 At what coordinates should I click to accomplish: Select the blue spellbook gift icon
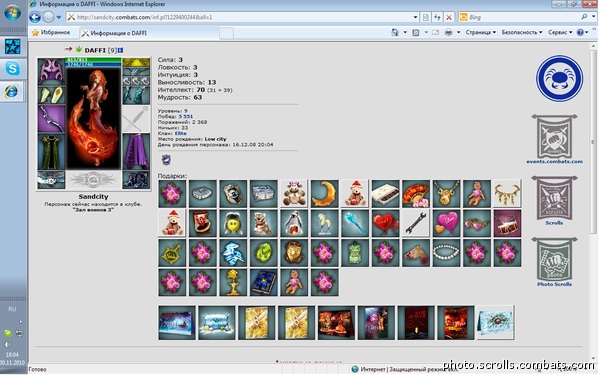click(264, 282)
